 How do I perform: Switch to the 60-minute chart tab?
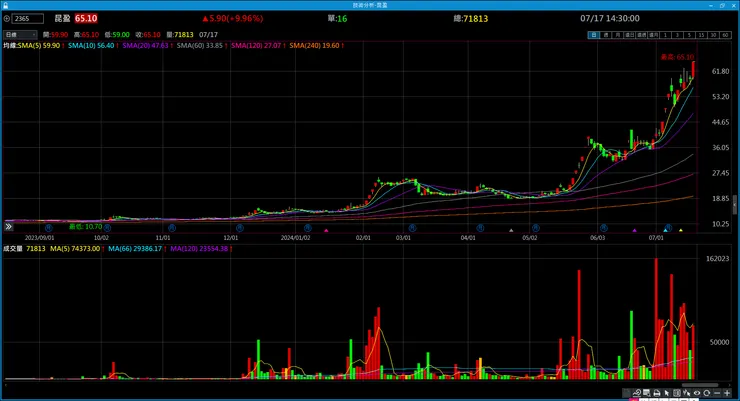pyautogui.click(x=725, y=35)
